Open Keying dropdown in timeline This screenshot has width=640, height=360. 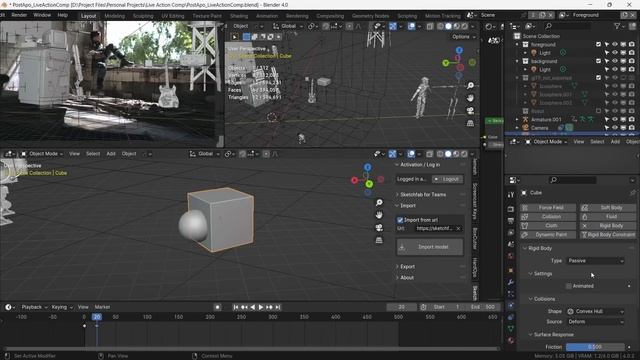(62, 307)
